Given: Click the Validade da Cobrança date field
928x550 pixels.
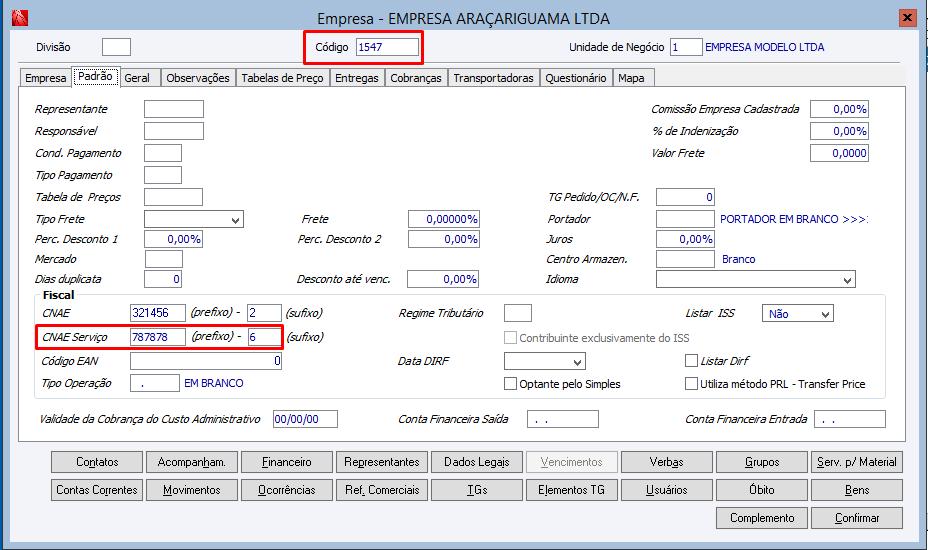Looking at the screenshot, I should (305, 419).
